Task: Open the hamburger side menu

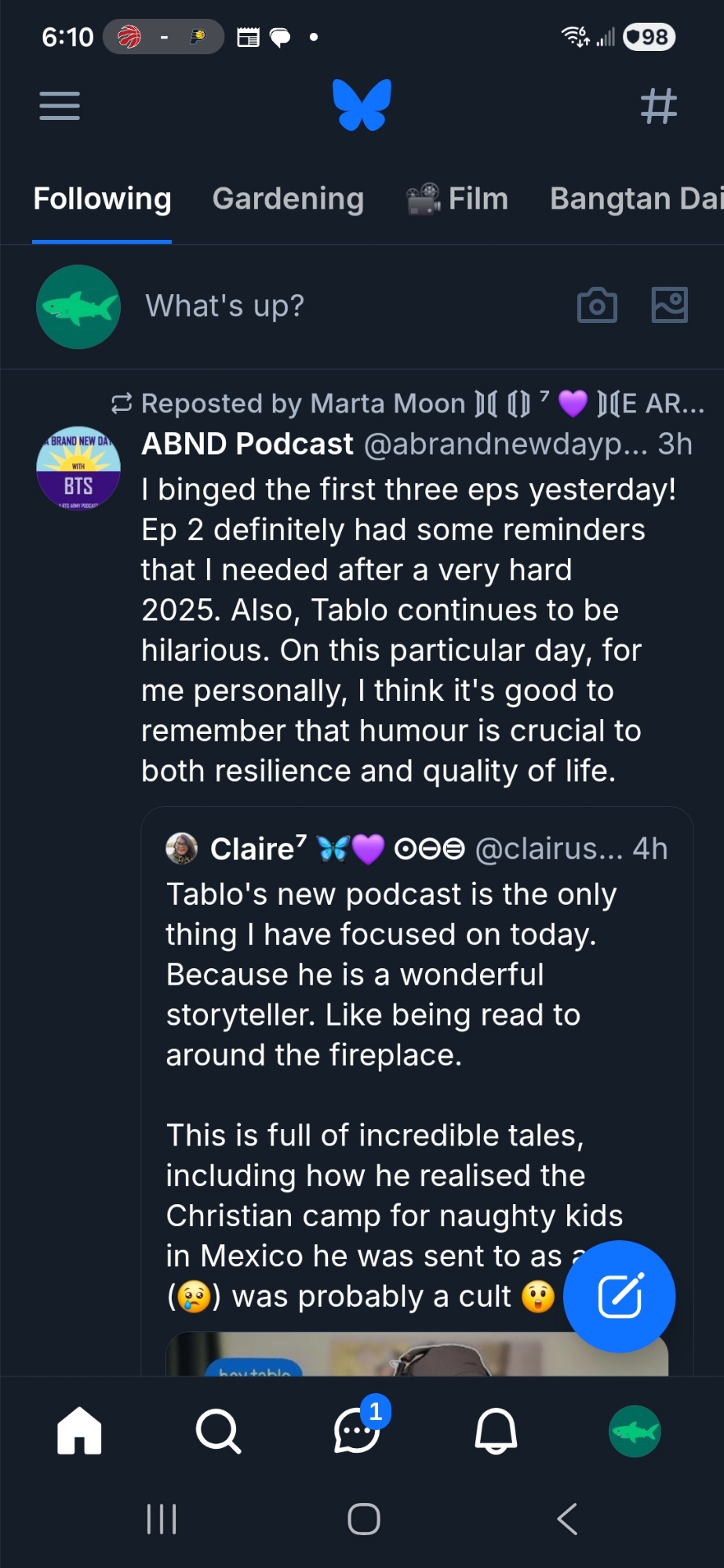Action: point(60,106)
